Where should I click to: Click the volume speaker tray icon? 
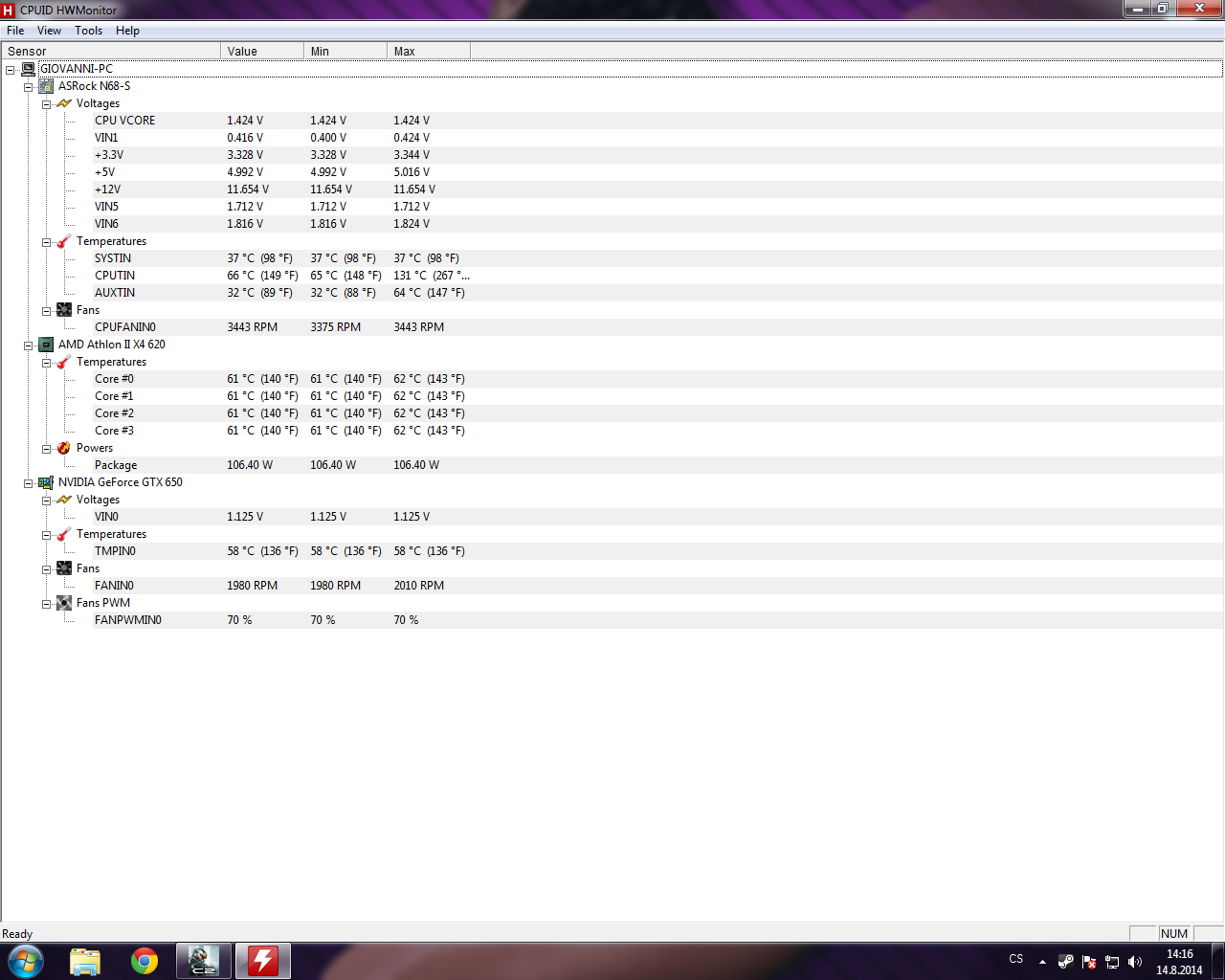(x=1135, y=962)
